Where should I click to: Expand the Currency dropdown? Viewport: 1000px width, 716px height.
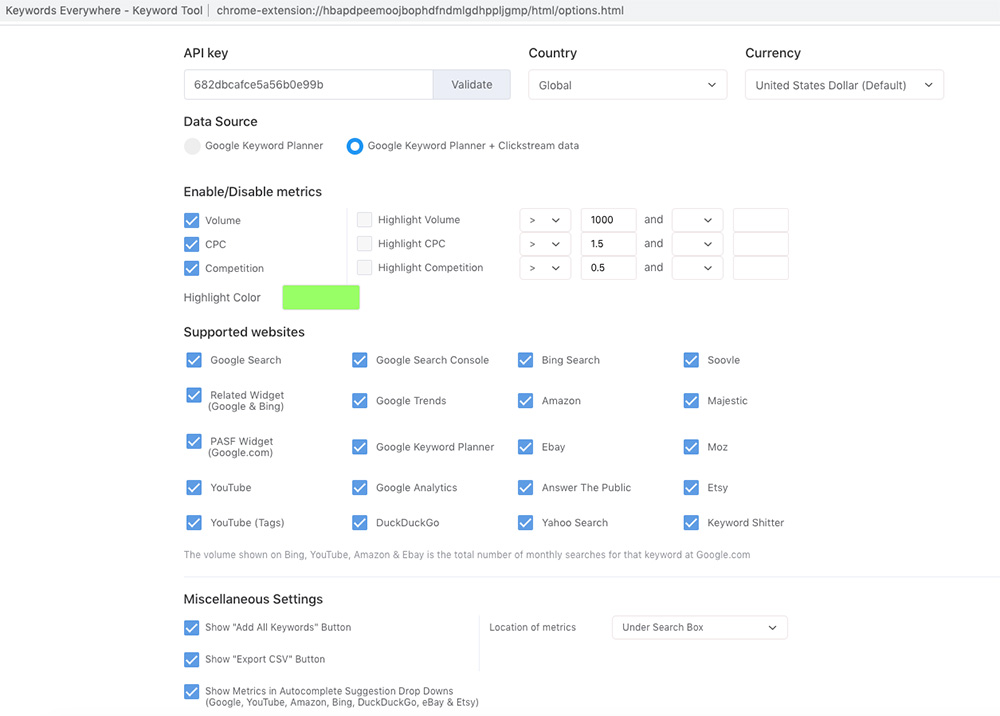[844, 85]
